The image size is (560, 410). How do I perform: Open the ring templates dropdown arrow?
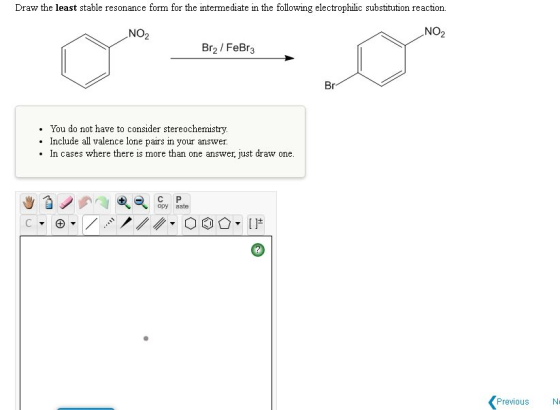click(238, 224)
